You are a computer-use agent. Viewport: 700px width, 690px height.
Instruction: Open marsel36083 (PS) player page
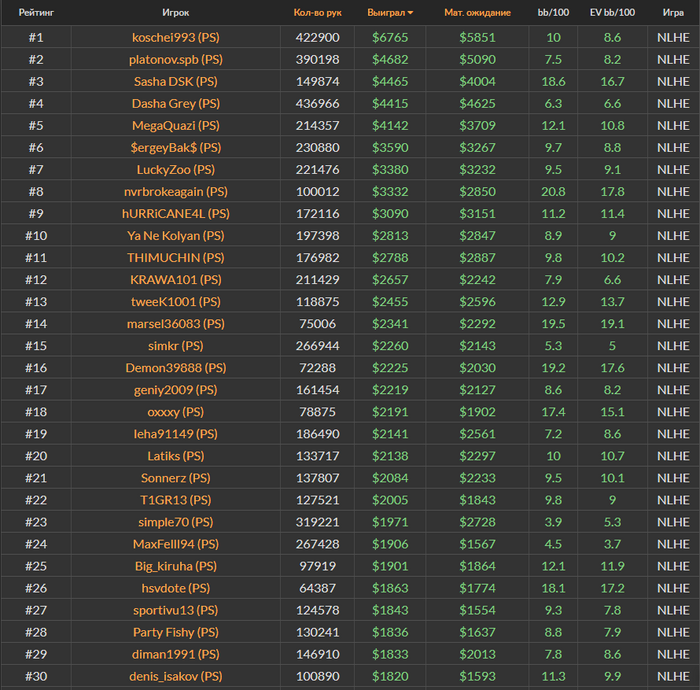175,323
